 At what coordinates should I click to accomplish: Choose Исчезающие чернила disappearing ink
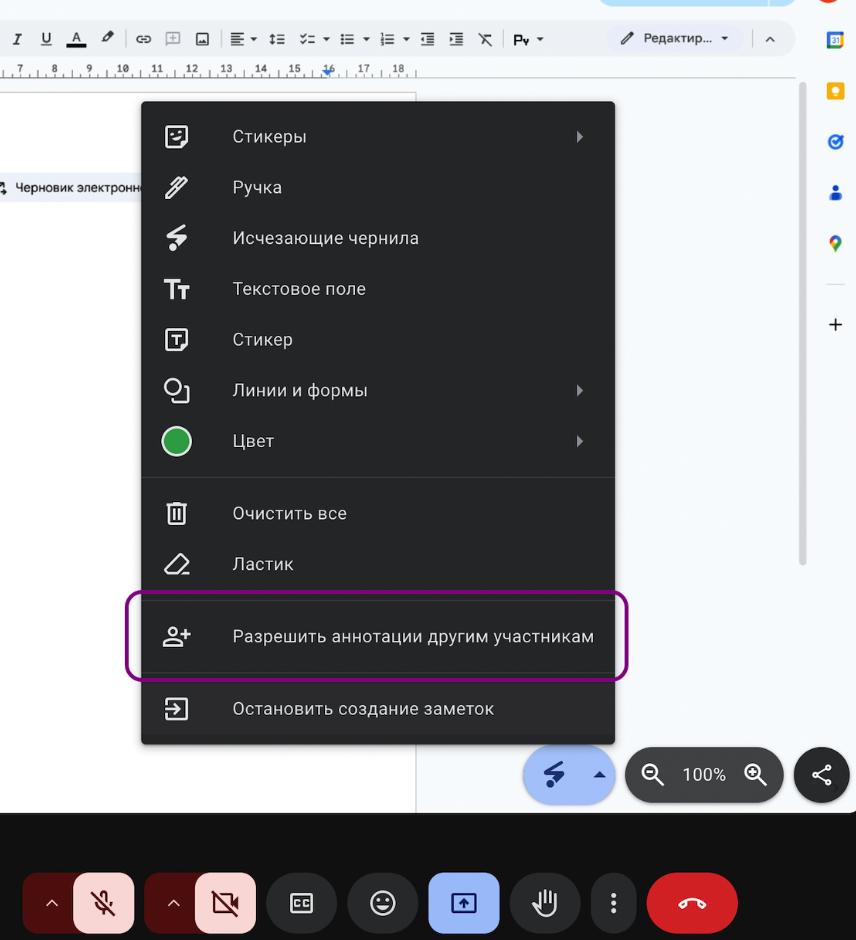point(325,238)
